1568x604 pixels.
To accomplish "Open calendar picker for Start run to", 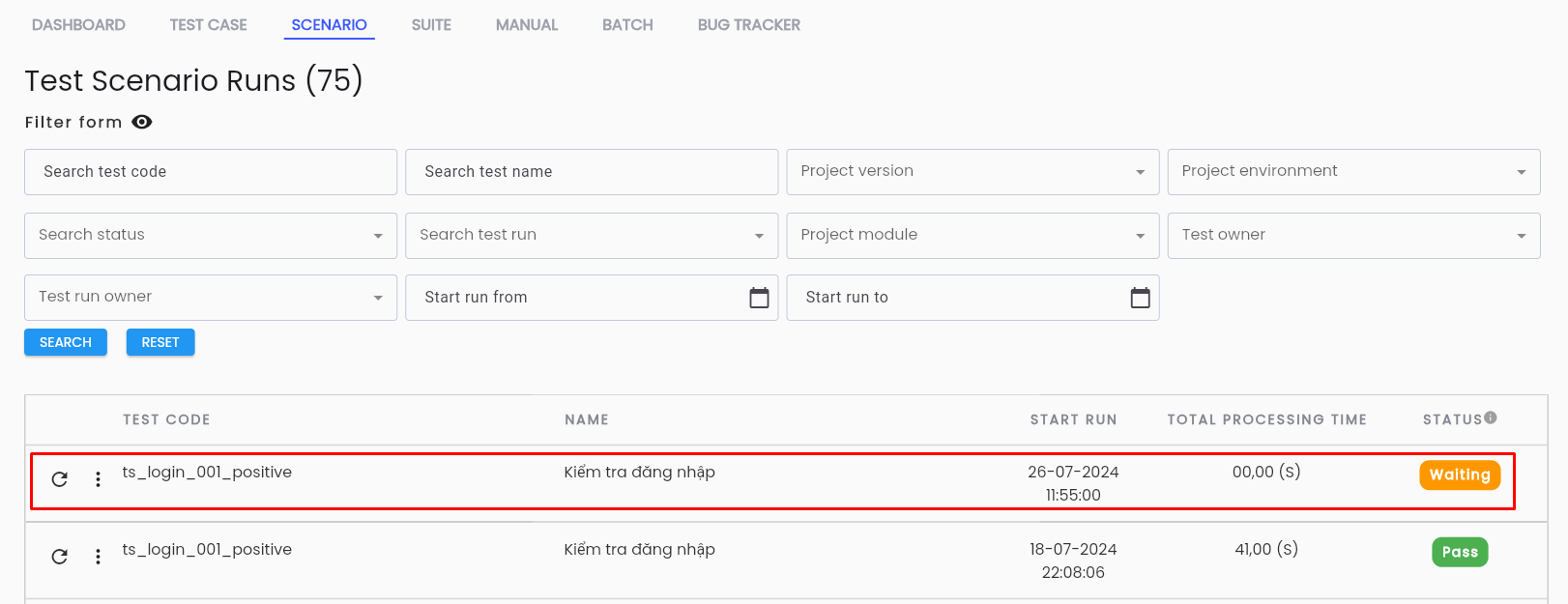I will (x=1141, y=298).
